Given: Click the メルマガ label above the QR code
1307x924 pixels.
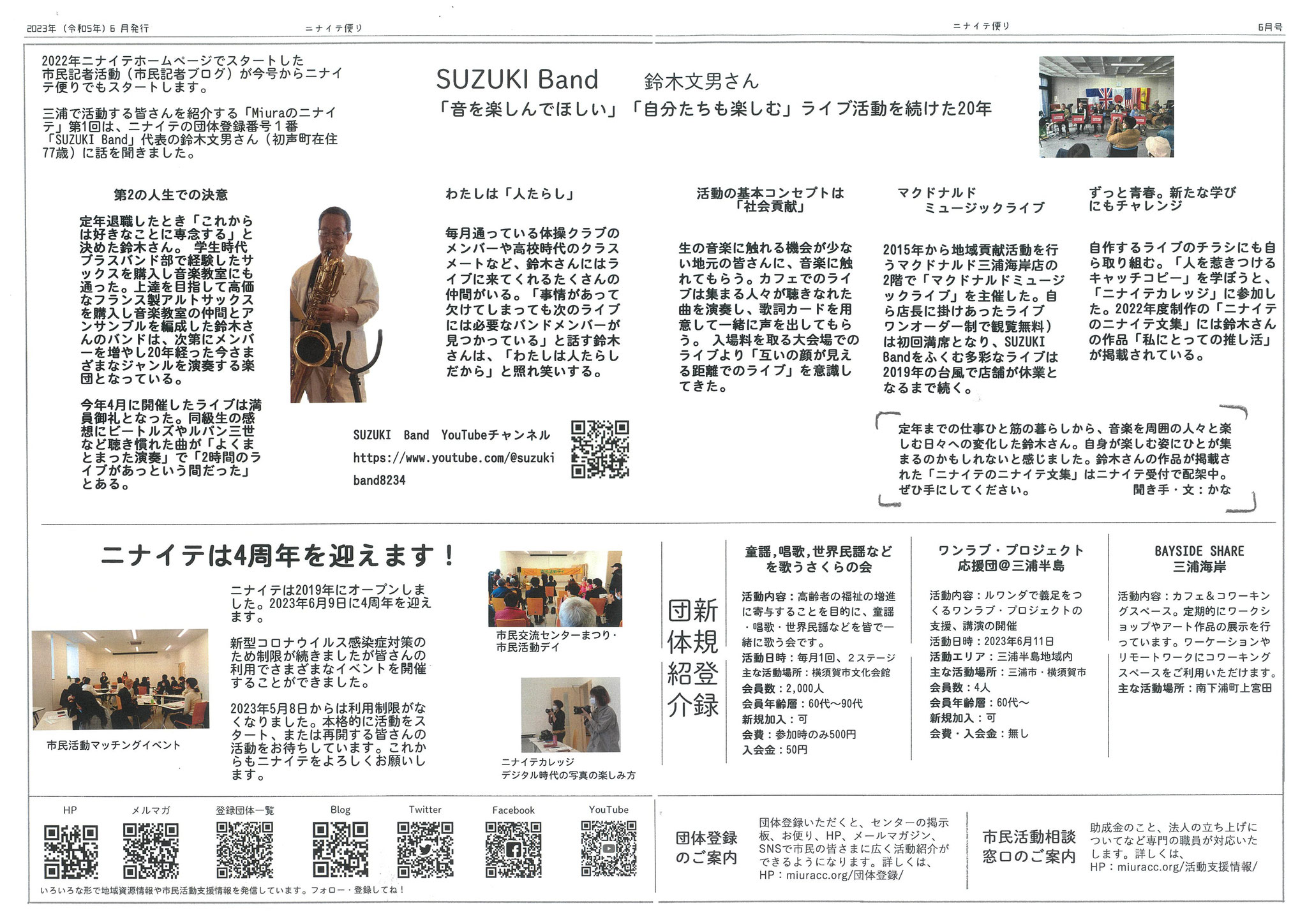Looking at the screenshot, I should click(x=151, y=810).
